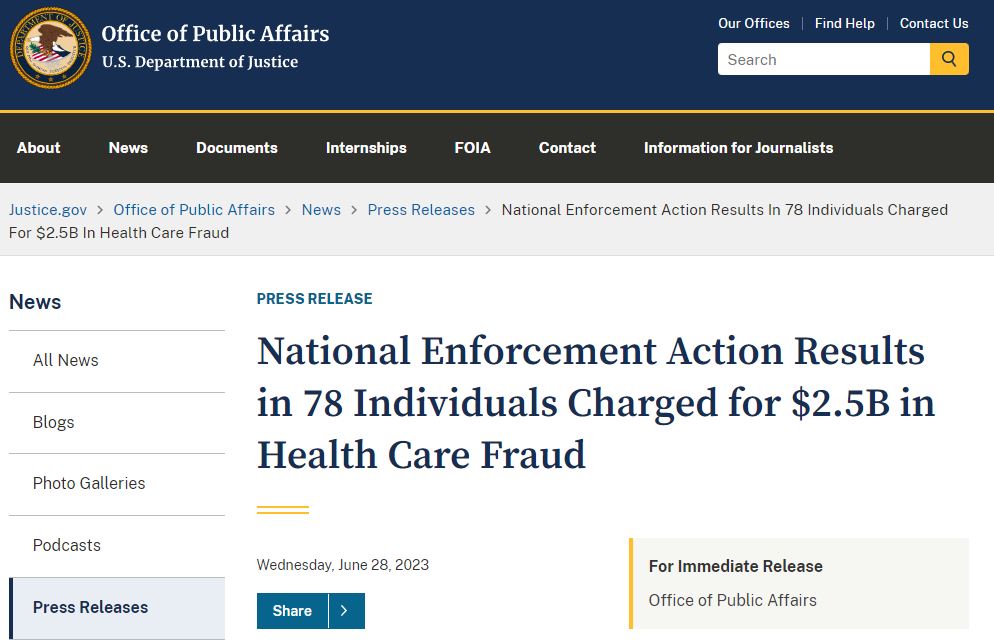Open the Documents menu item
994x640 pixels.
pyautogui.click(x=236, y=148)
